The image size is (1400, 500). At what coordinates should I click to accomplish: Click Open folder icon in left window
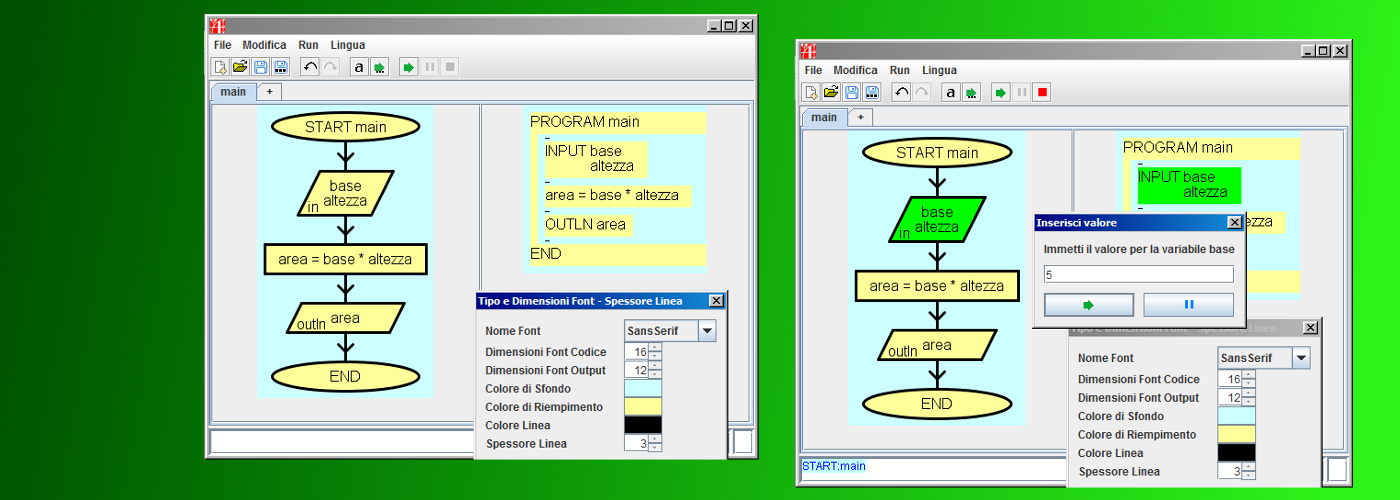(241, 67)
